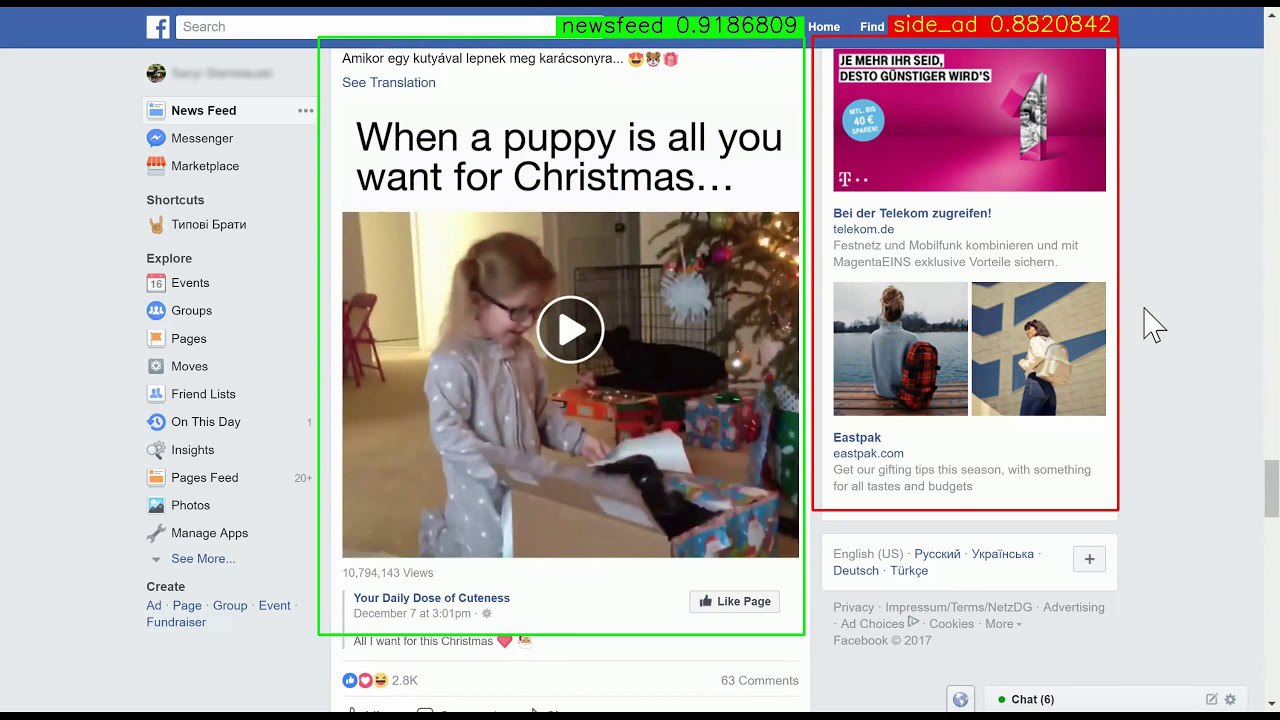The image size is (1280, 720).
Task: Click the Like Page button
Action: (735, 601)
